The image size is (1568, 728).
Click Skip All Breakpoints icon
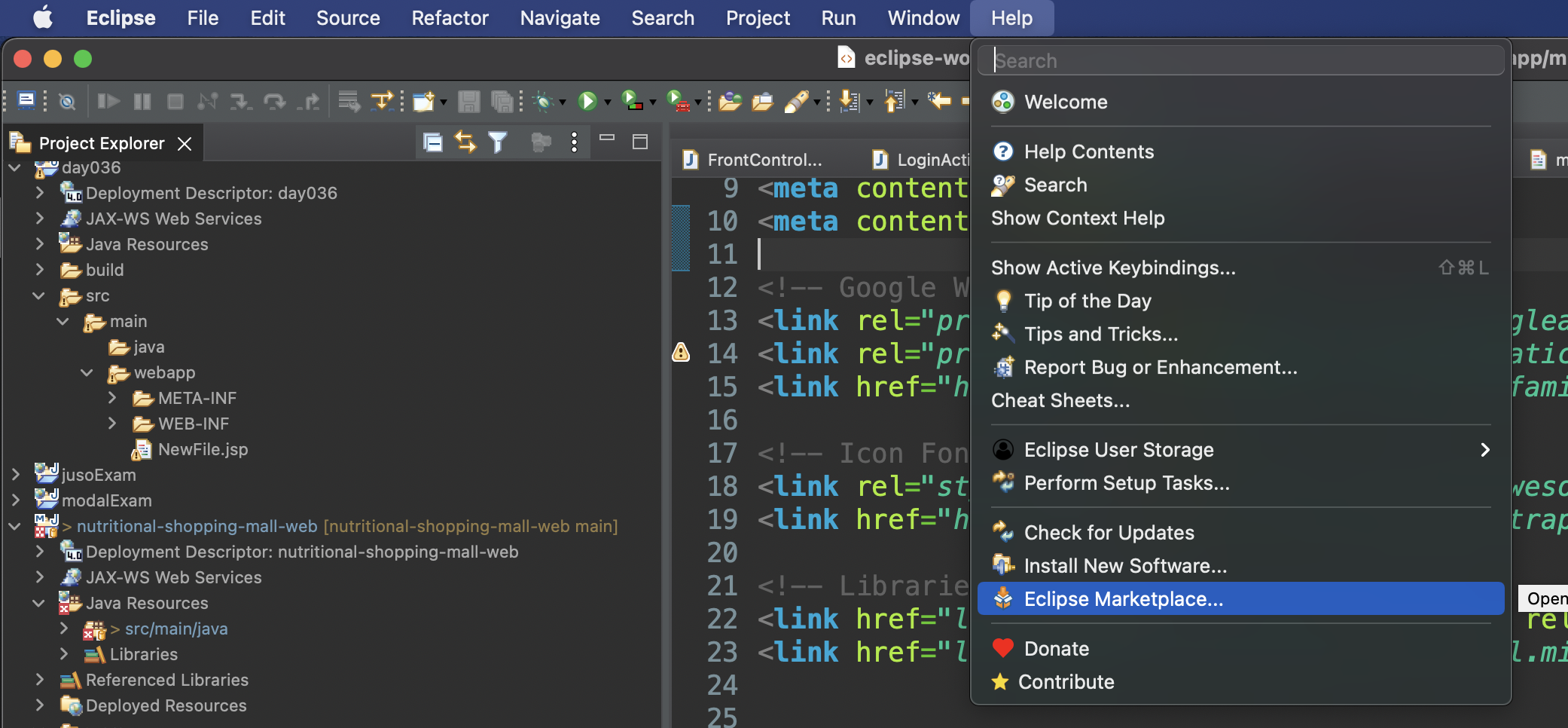tap(67, 101)
